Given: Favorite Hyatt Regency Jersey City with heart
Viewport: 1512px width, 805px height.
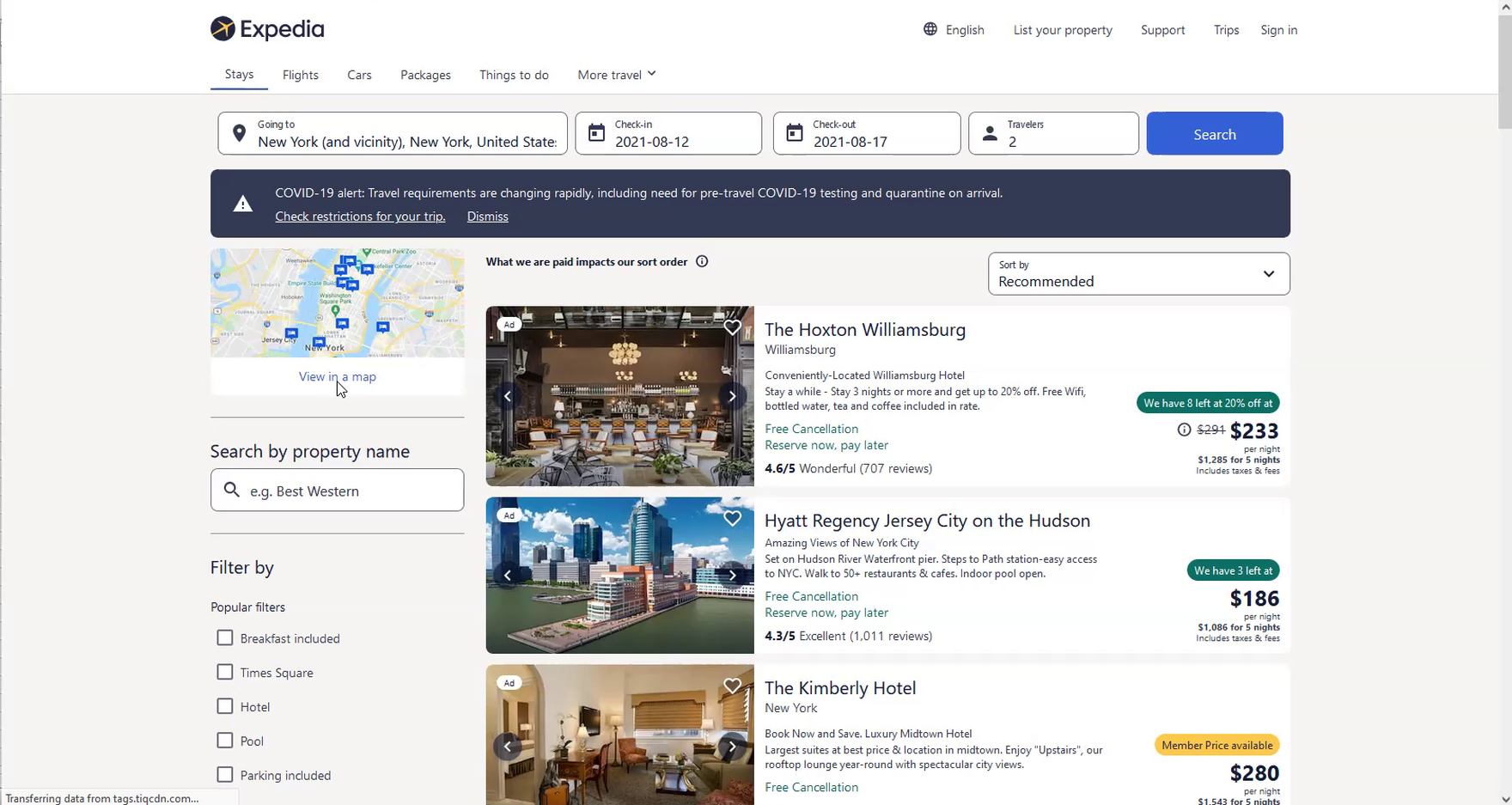Looking at the screenshot, I should pyautogui.click(x=732, y=518).
